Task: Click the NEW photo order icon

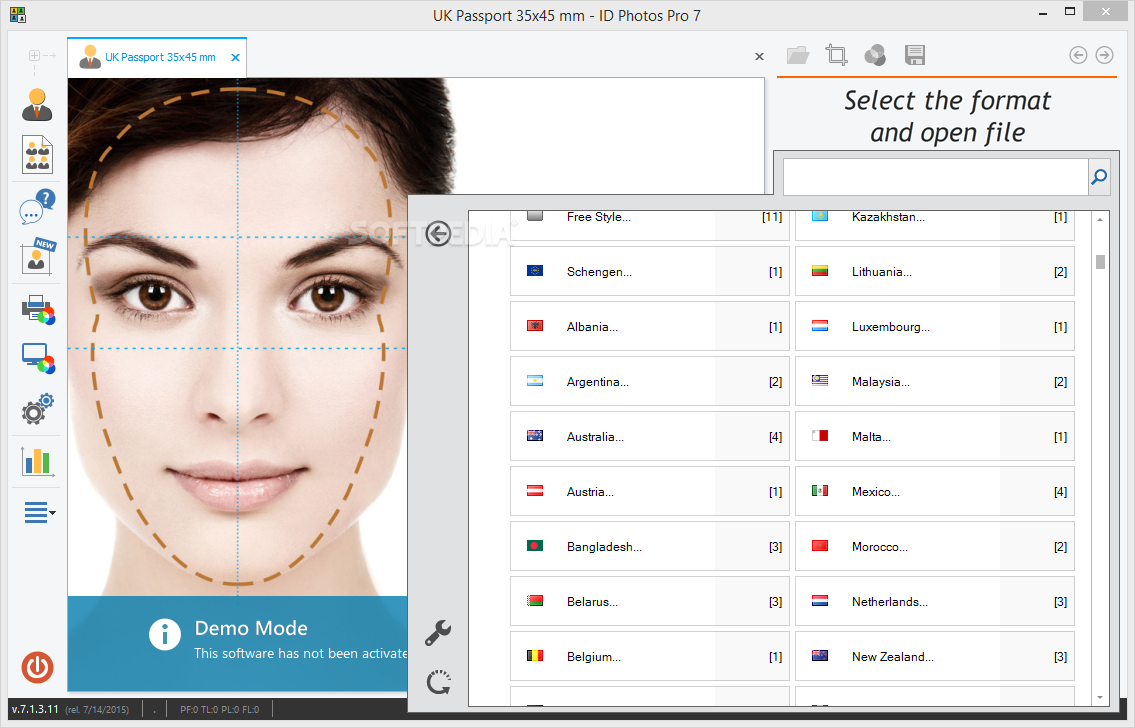Action: tap(38, 256)
